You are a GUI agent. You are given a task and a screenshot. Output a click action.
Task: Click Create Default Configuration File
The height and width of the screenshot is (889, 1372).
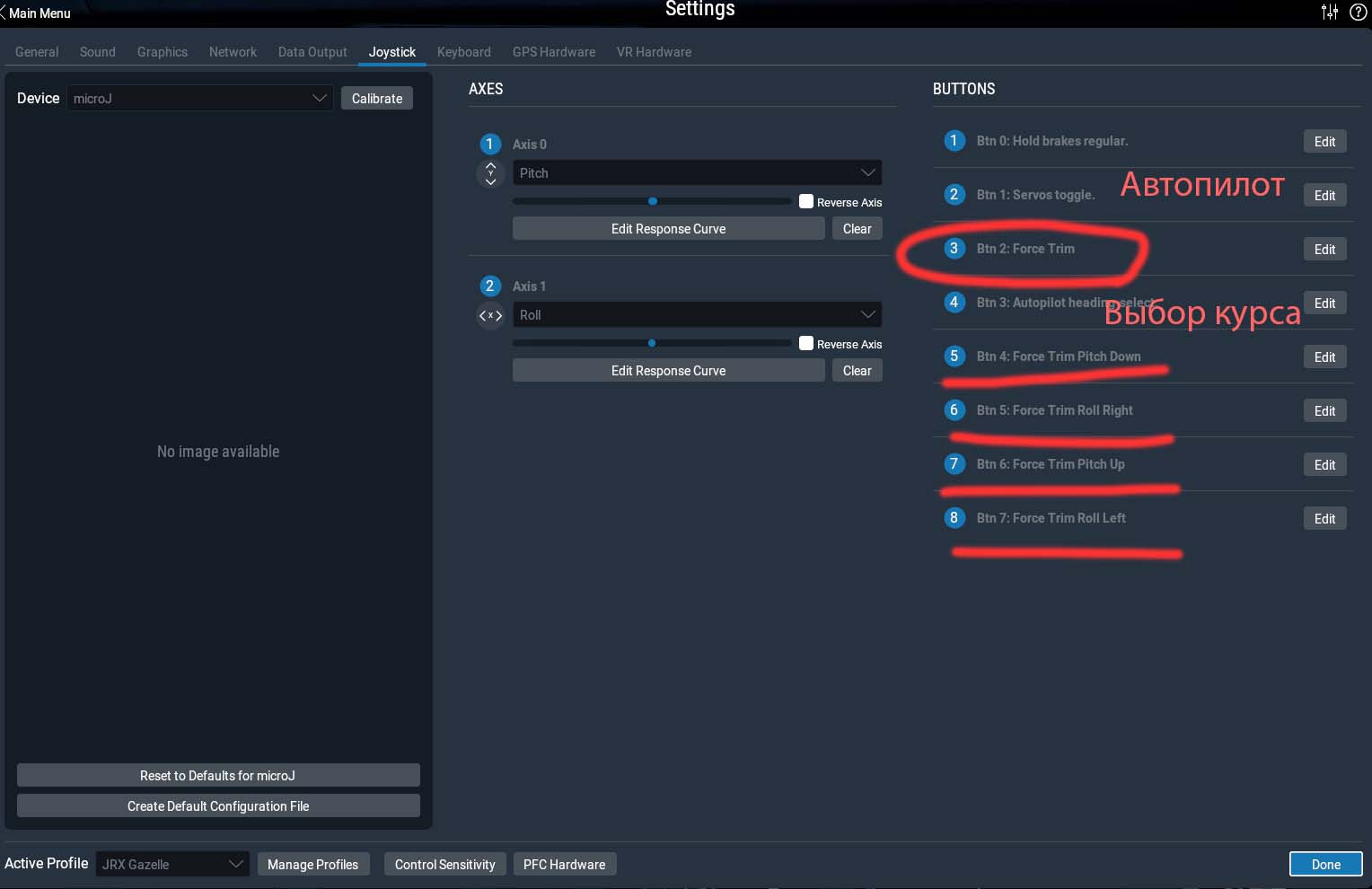218,806
